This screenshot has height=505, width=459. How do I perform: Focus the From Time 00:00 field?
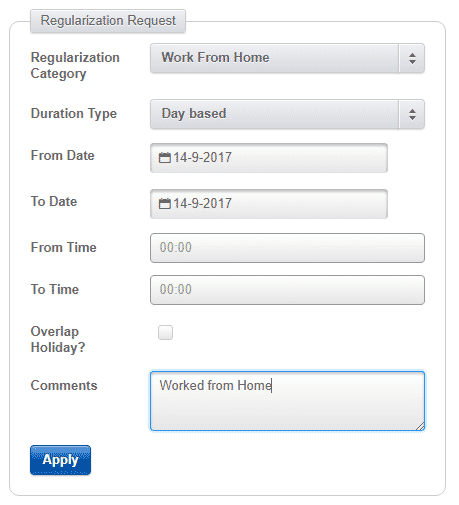point(287,248)
